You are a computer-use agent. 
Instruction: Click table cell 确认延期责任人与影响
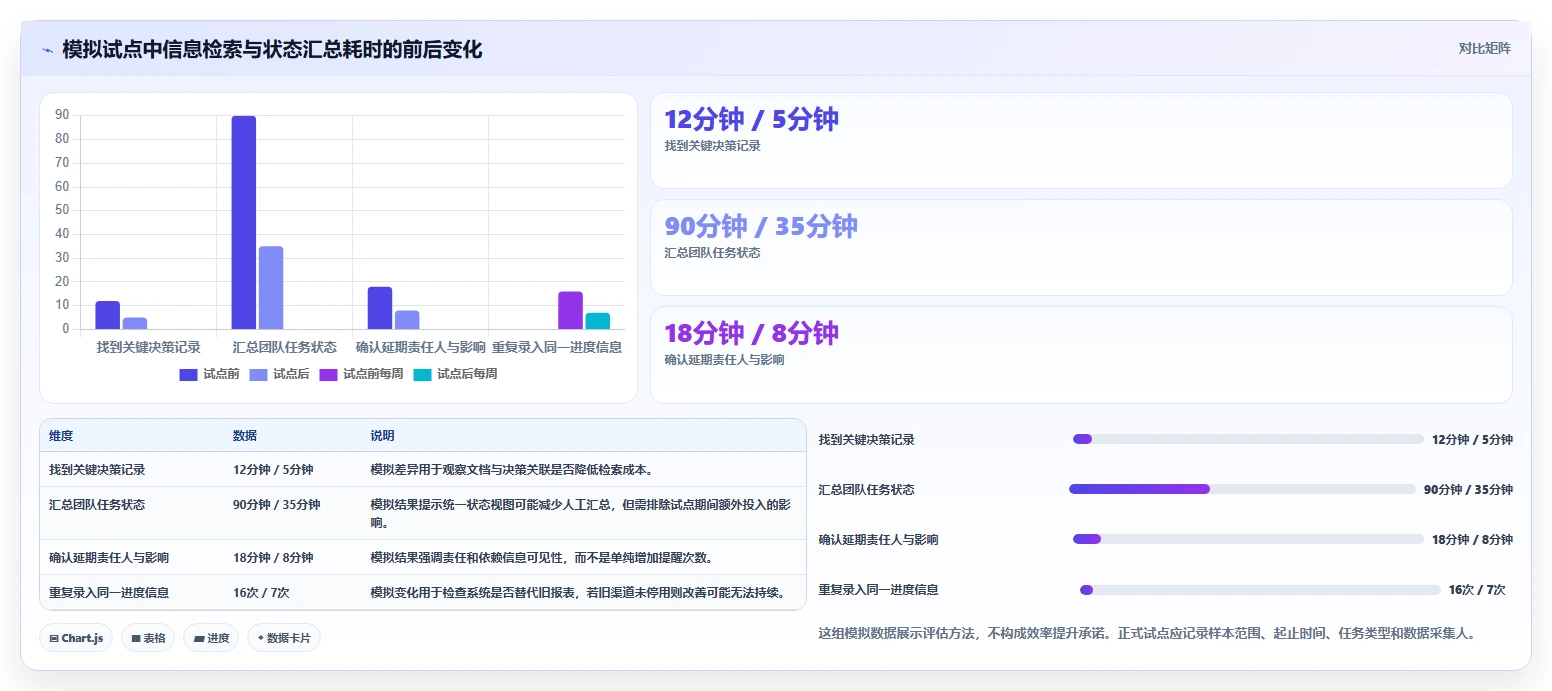[x=109, y=558]
